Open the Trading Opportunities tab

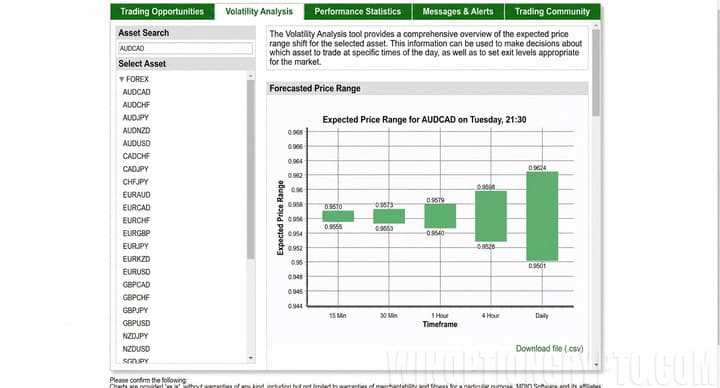162,11
